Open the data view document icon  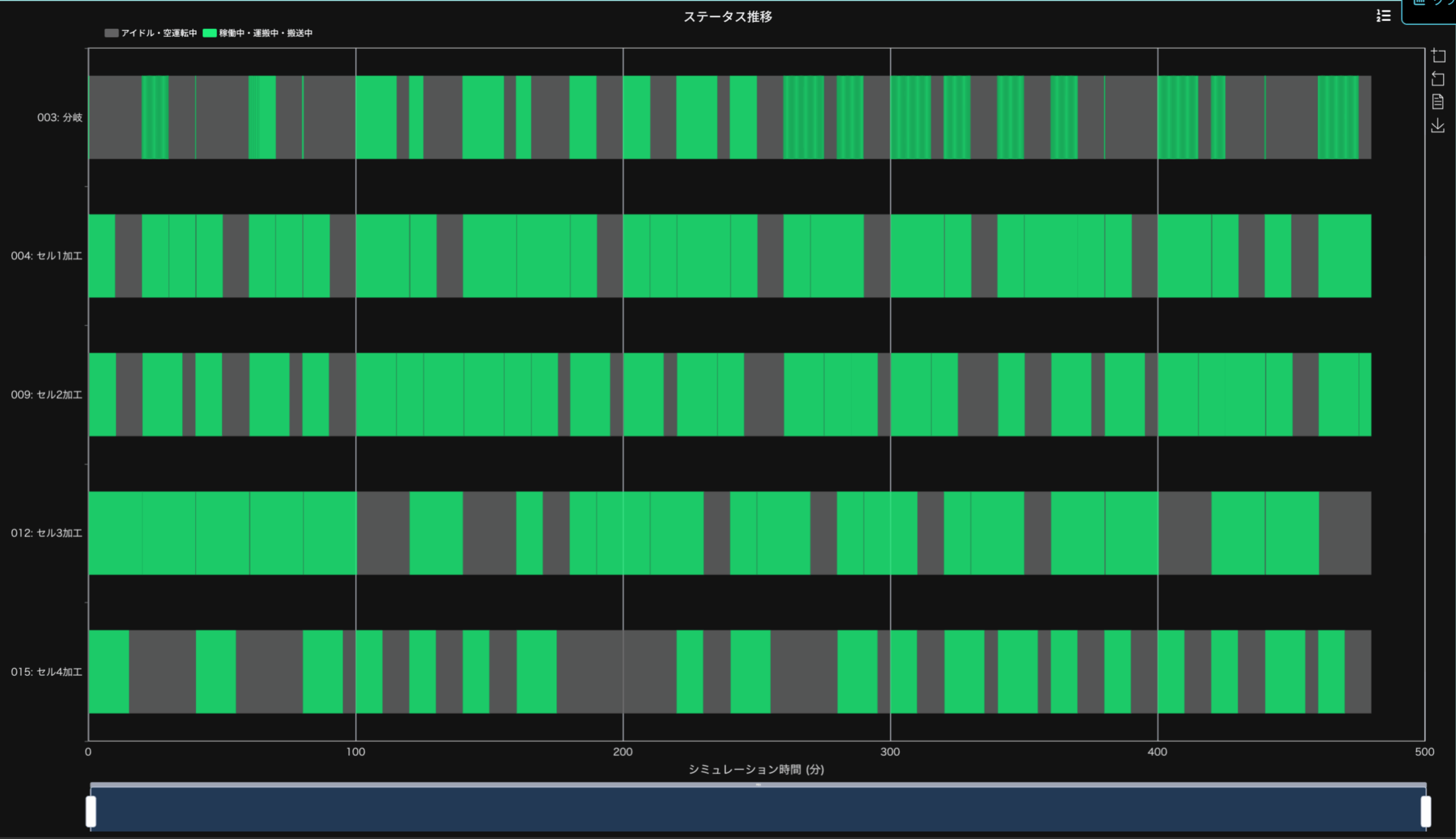pos(1438,102)
